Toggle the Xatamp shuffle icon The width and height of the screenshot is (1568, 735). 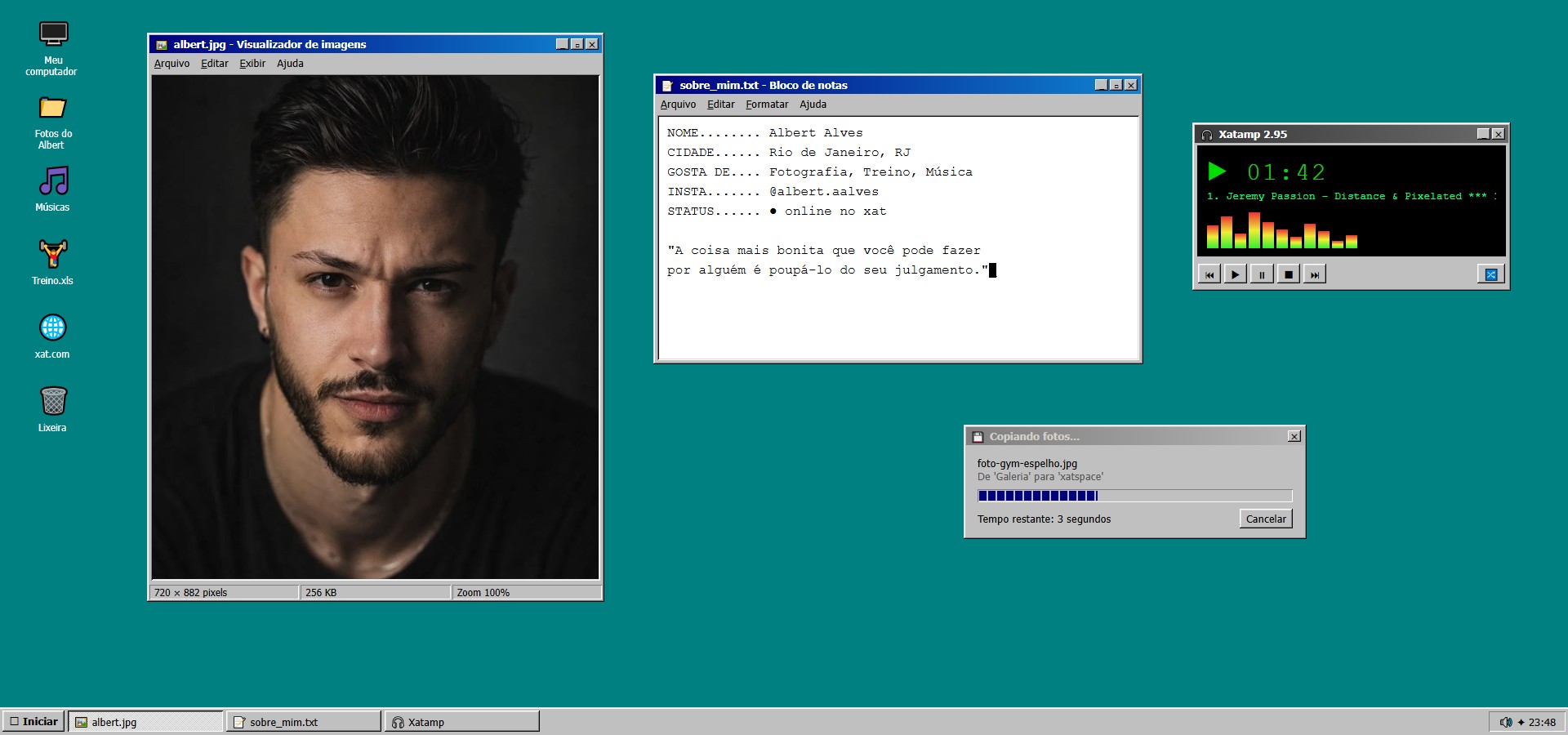1491,274
